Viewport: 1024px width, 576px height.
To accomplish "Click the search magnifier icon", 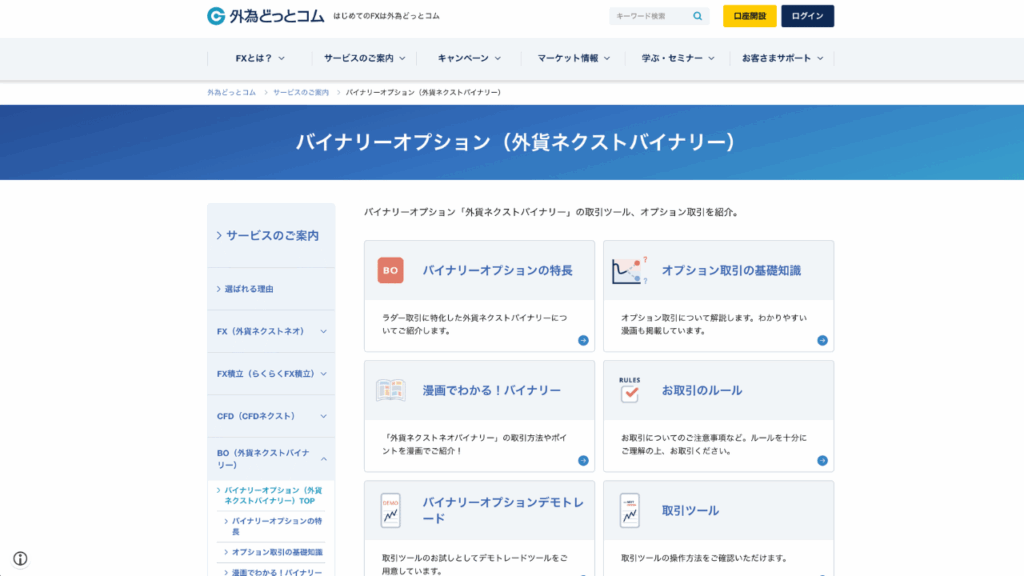I will click(697, 16).
